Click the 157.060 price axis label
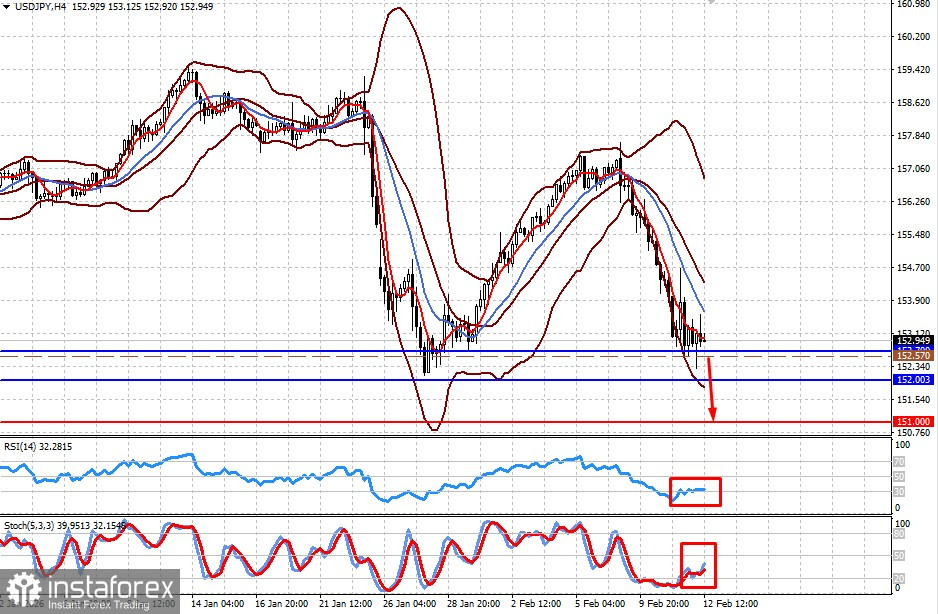This screenshot has height=614, width=938. tap(913, 168)
